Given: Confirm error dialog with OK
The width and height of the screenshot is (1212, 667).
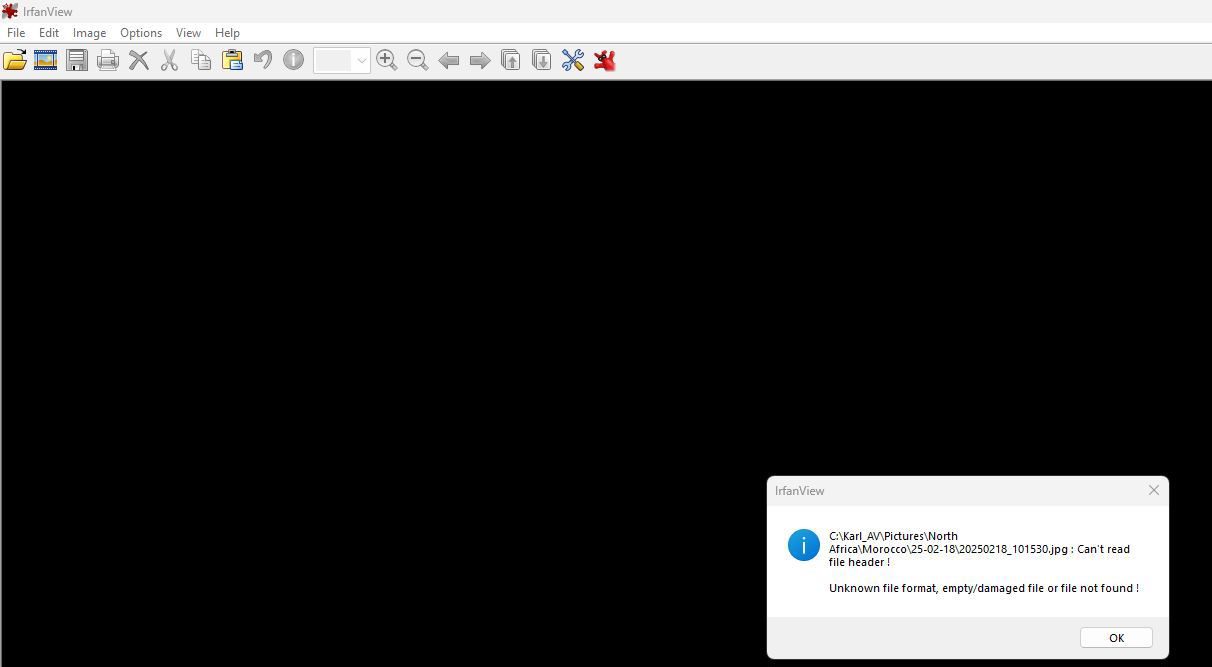Looking at the screenshot, I should tap(1116, 638).
